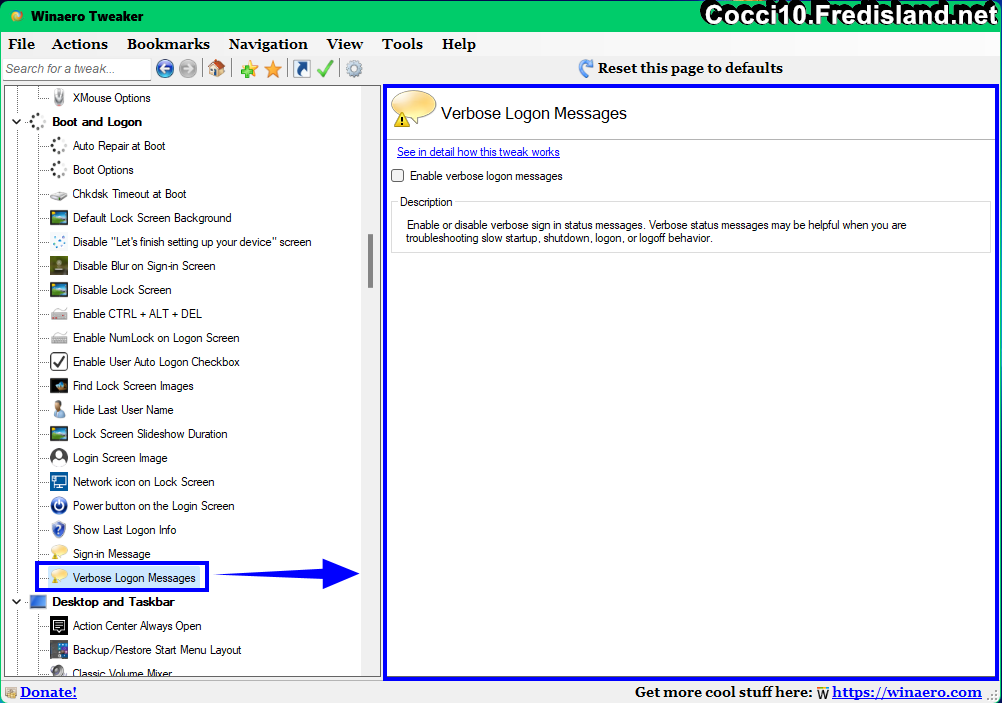This screenshot has width=1002, height=703.
Task: Go back with the blue back arrow
Action: pyautogui.click(x=165, y=68)
